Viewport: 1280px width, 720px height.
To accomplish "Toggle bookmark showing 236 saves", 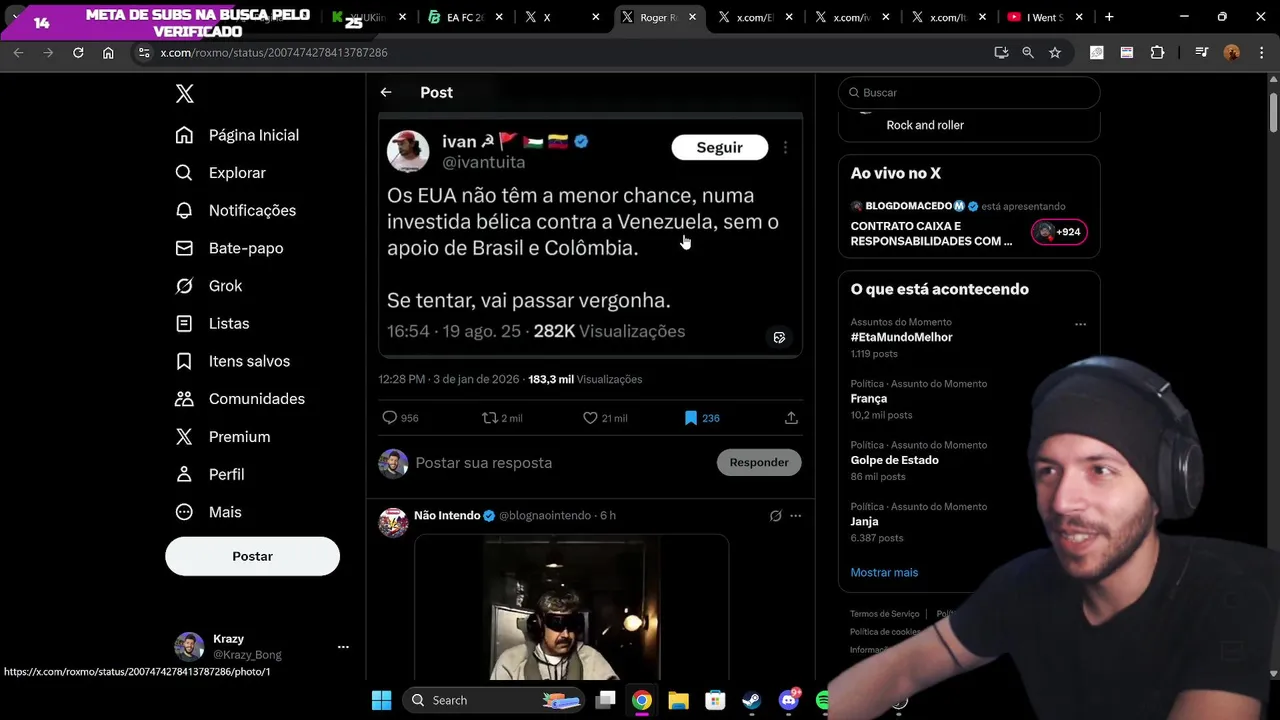I will coord(690,418).
